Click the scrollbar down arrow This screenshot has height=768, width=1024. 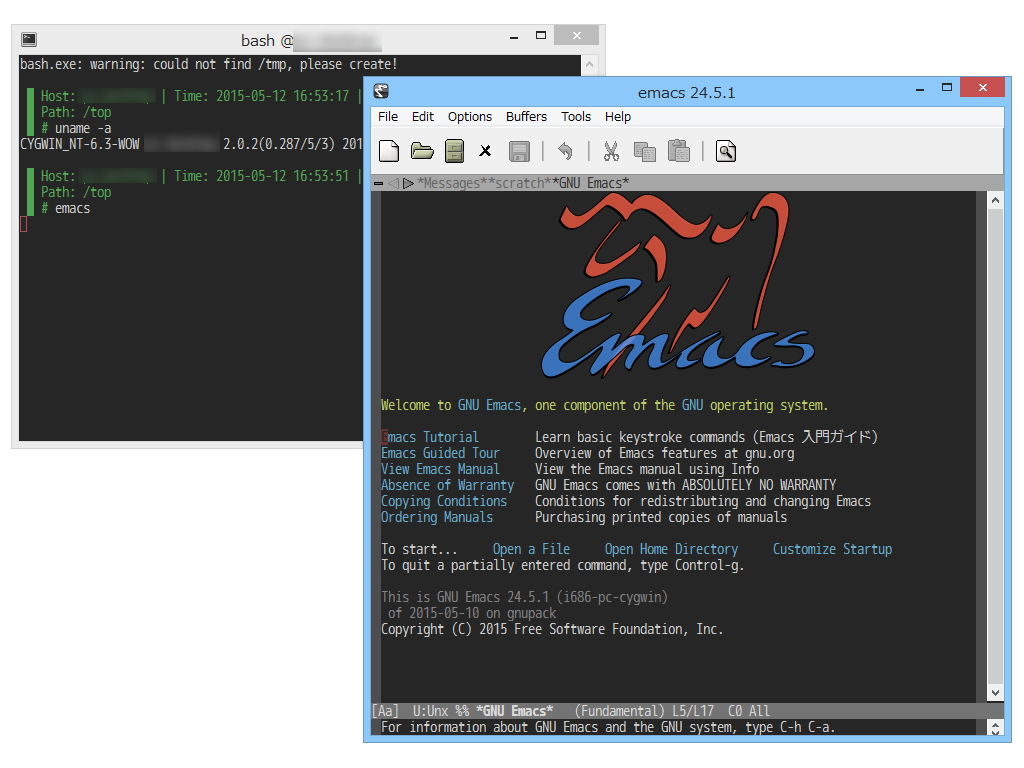[995, 691]
